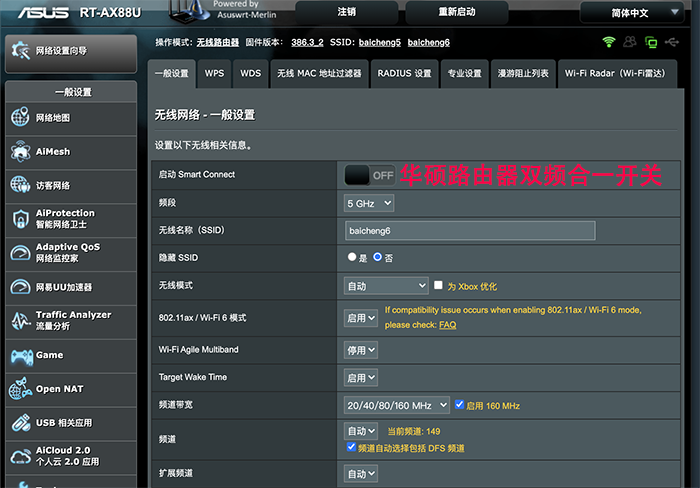Switch to the 一般设置 tab
This screenshot has height=488, width=700.
171,74
